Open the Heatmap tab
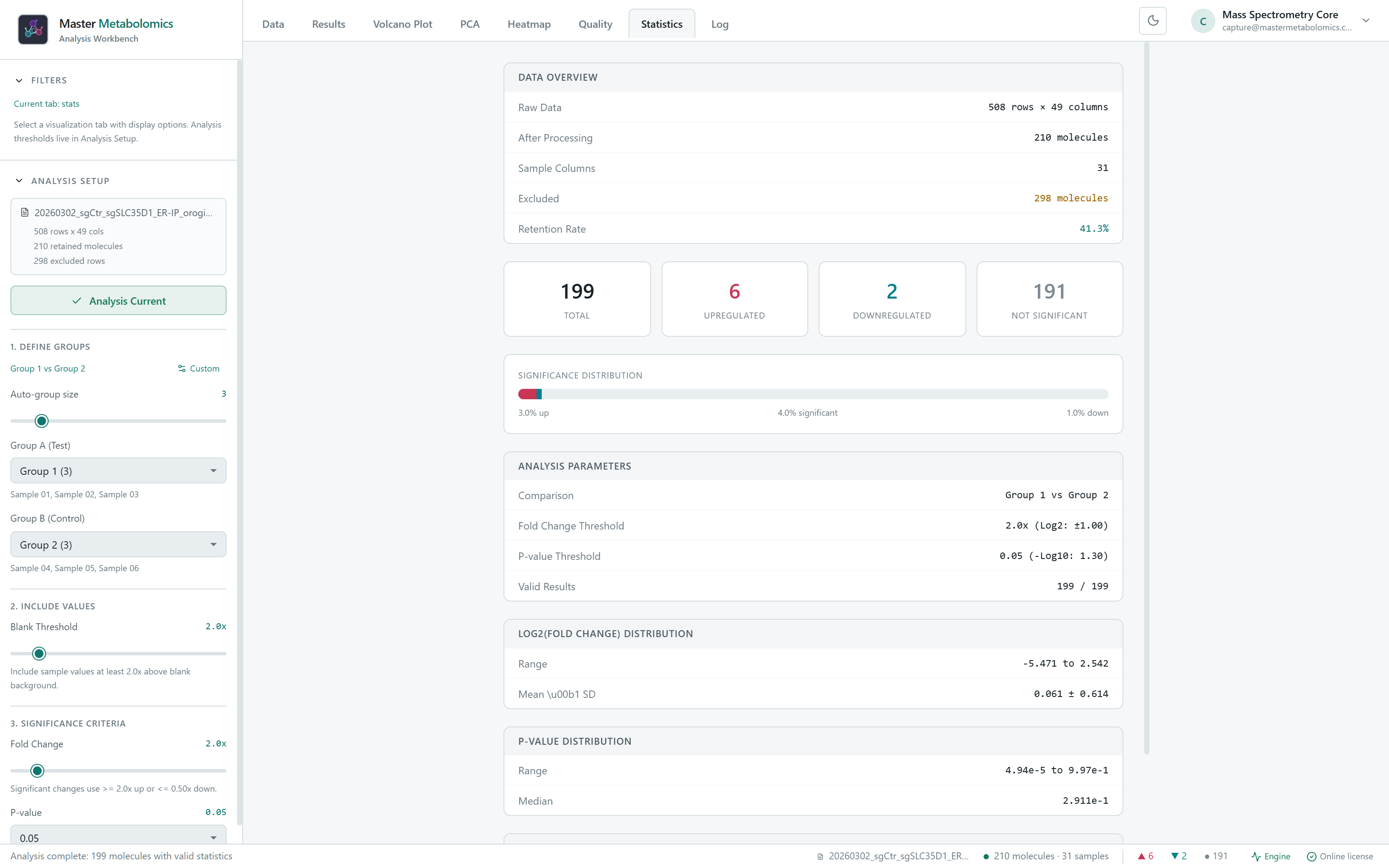This screenshot has width=1389, height=868. [x=529, y=24]
